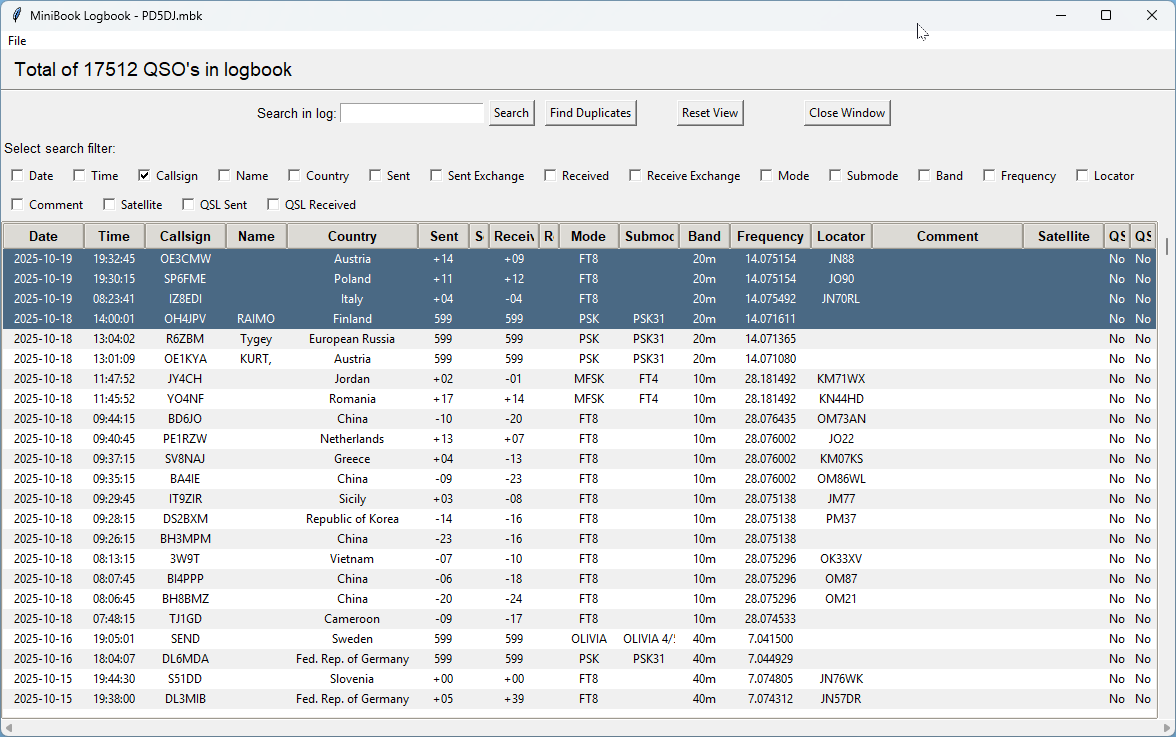Sort by the Frequency column header
1176x737 pixels.
point(770,236)
